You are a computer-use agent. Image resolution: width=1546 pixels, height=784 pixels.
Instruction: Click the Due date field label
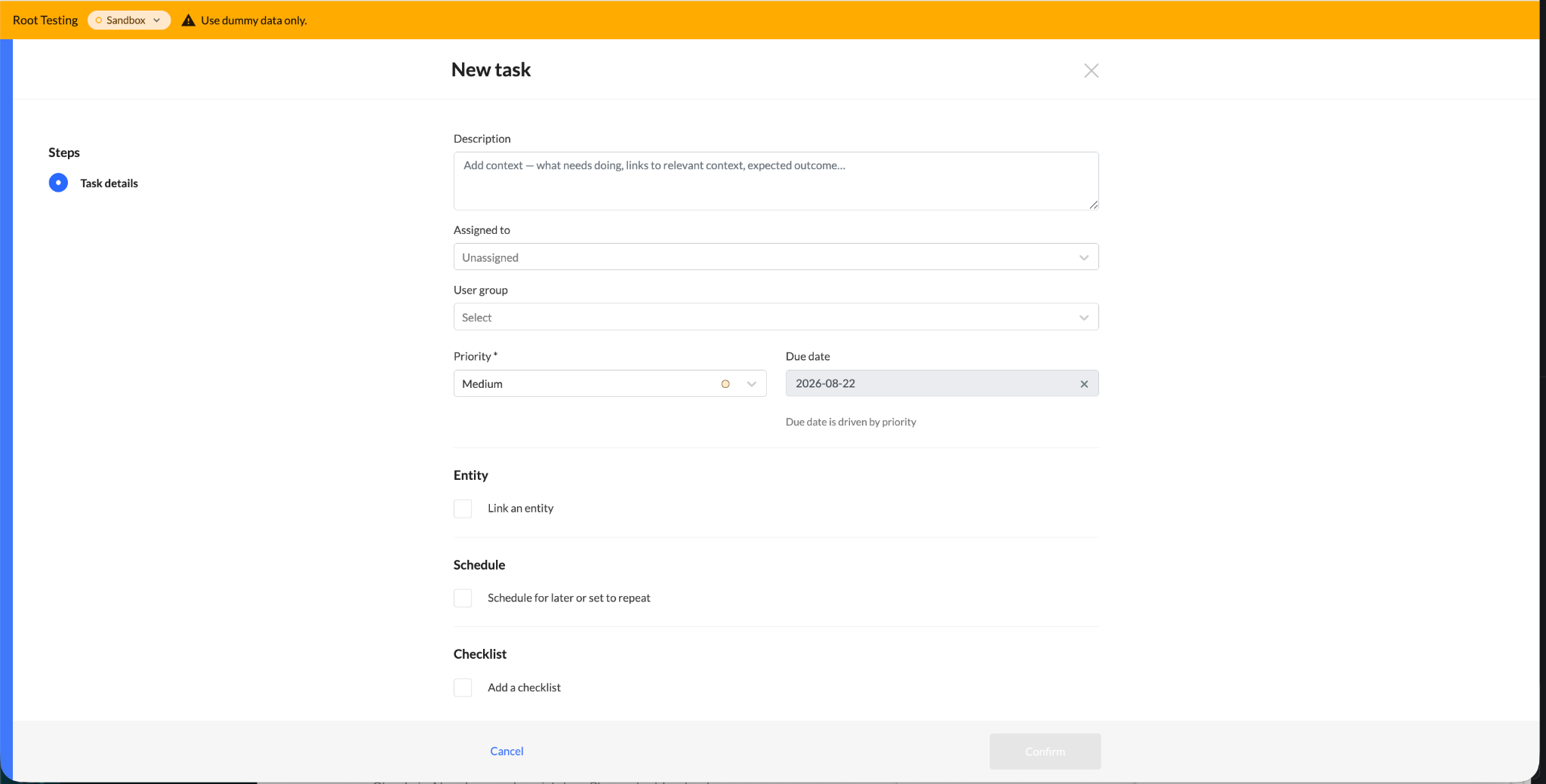tap(808, 357)
